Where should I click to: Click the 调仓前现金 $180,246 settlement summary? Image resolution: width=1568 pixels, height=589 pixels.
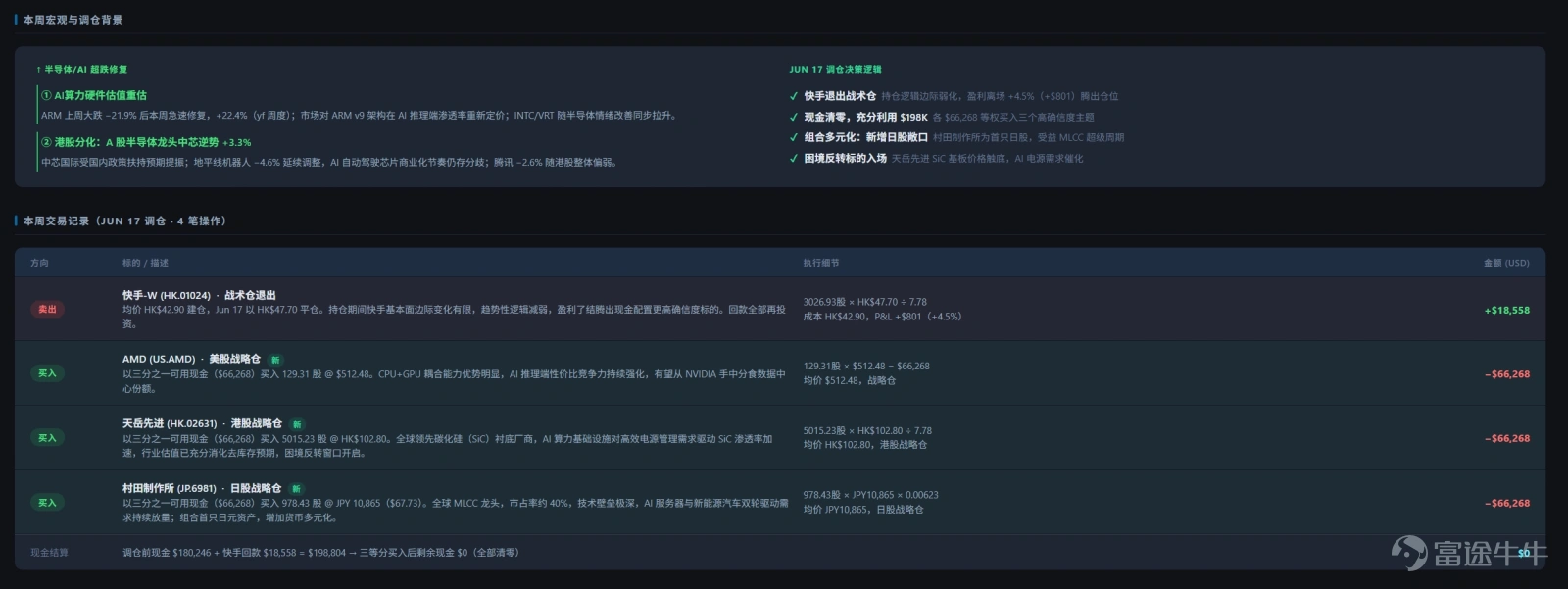pyautogui.click(x=320, y=553)
